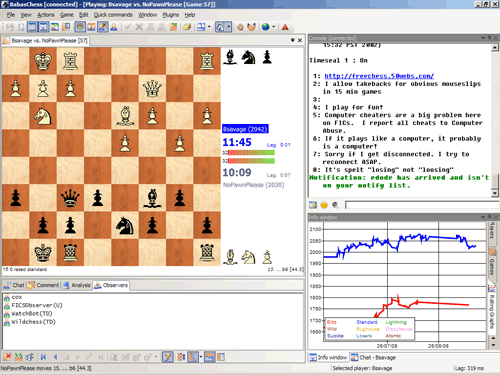Open the Quick commands menu
The width and height of the screenshot is (500, 375).
coord(113,15)
